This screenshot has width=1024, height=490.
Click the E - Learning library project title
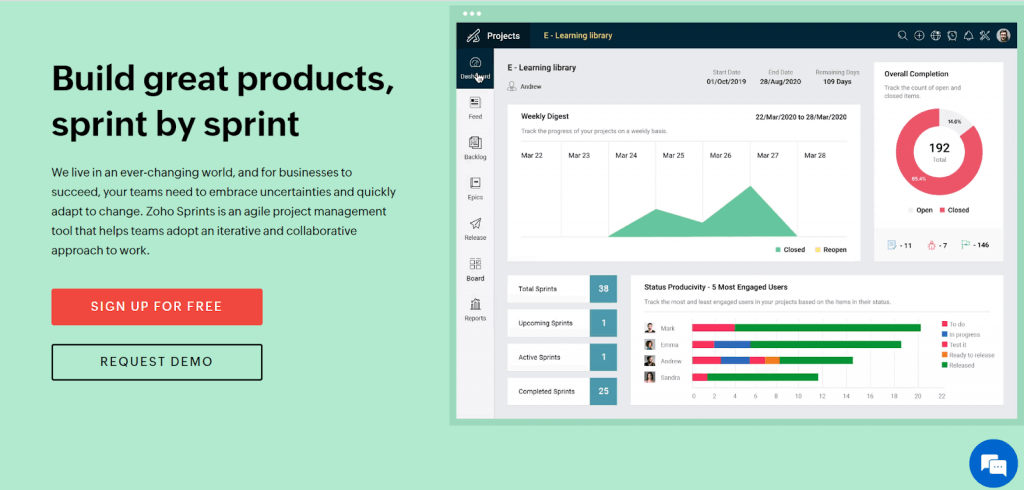click(x=542, y=67)
